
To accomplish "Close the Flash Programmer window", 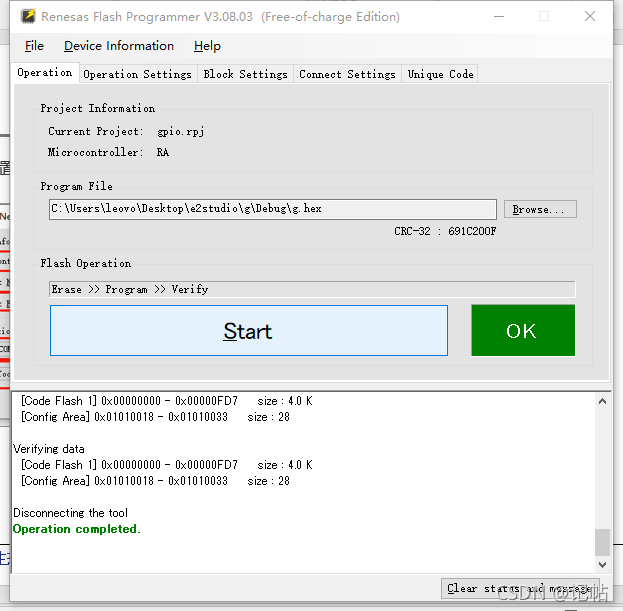I will pyautogui.click(x=590, y=17).
